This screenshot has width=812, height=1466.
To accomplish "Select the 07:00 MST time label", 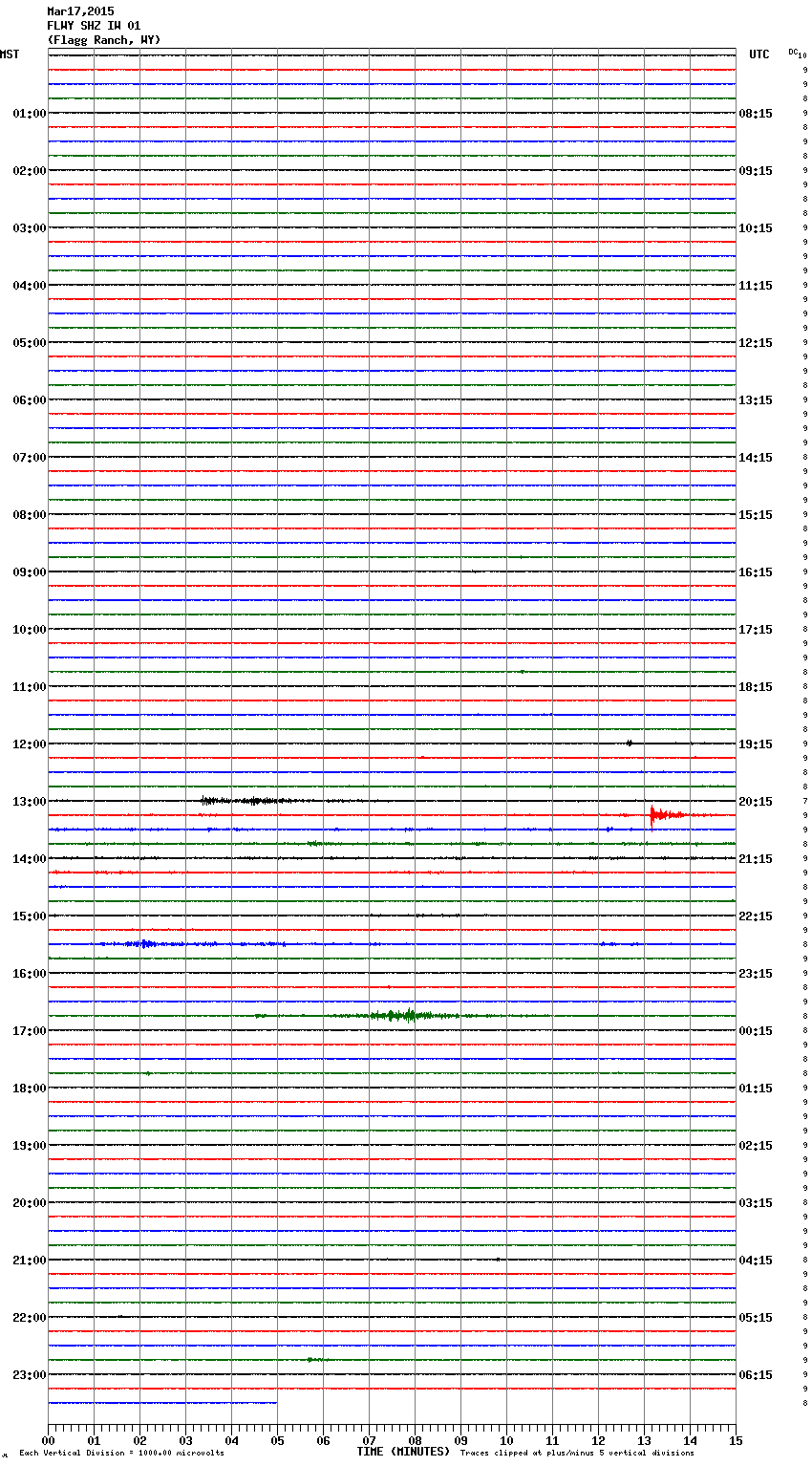I will [30, 458].
